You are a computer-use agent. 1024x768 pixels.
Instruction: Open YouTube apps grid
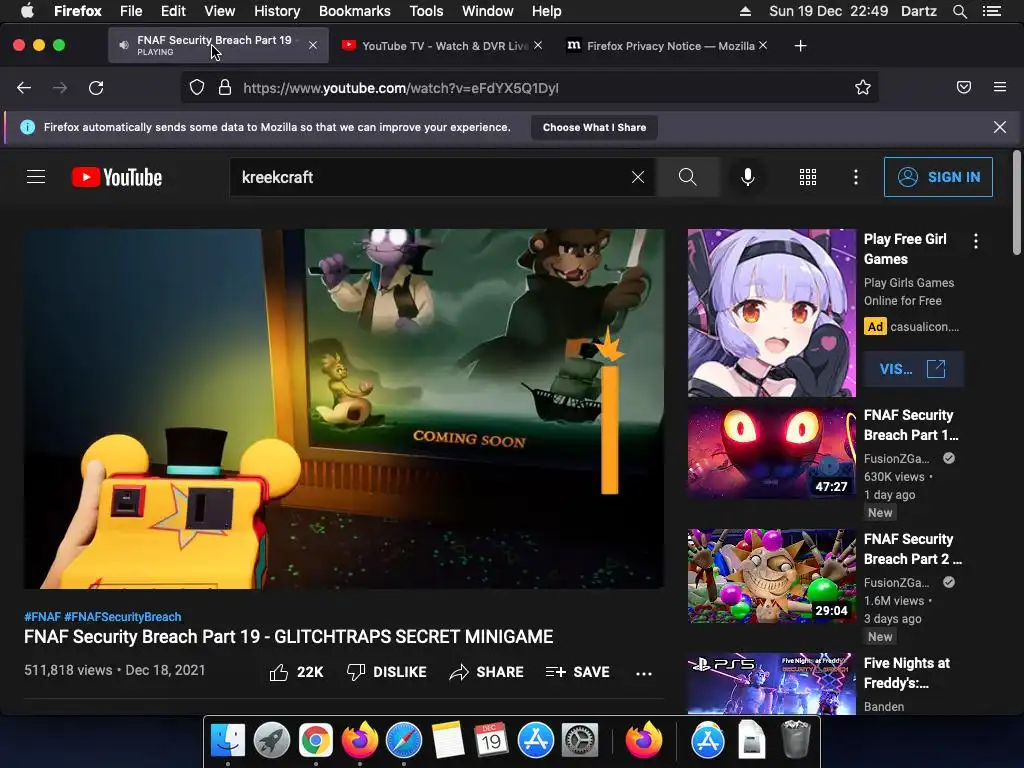tap(808, 177)
